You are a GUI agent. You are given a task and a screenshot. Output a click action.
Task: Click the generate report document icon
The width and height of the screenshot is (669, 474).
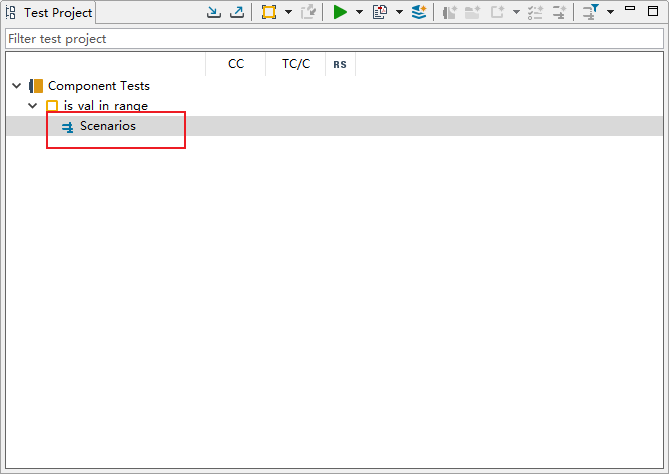tap(380, 12)
